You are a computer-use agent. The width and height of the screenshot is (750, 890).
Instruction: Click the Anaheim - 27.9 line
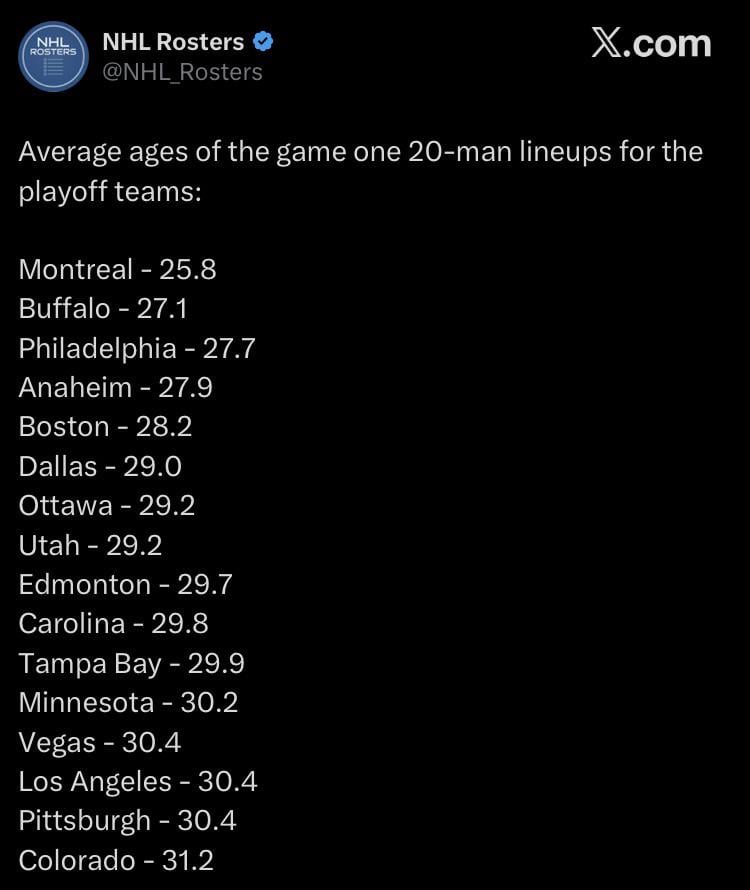(x=115, y=387)
